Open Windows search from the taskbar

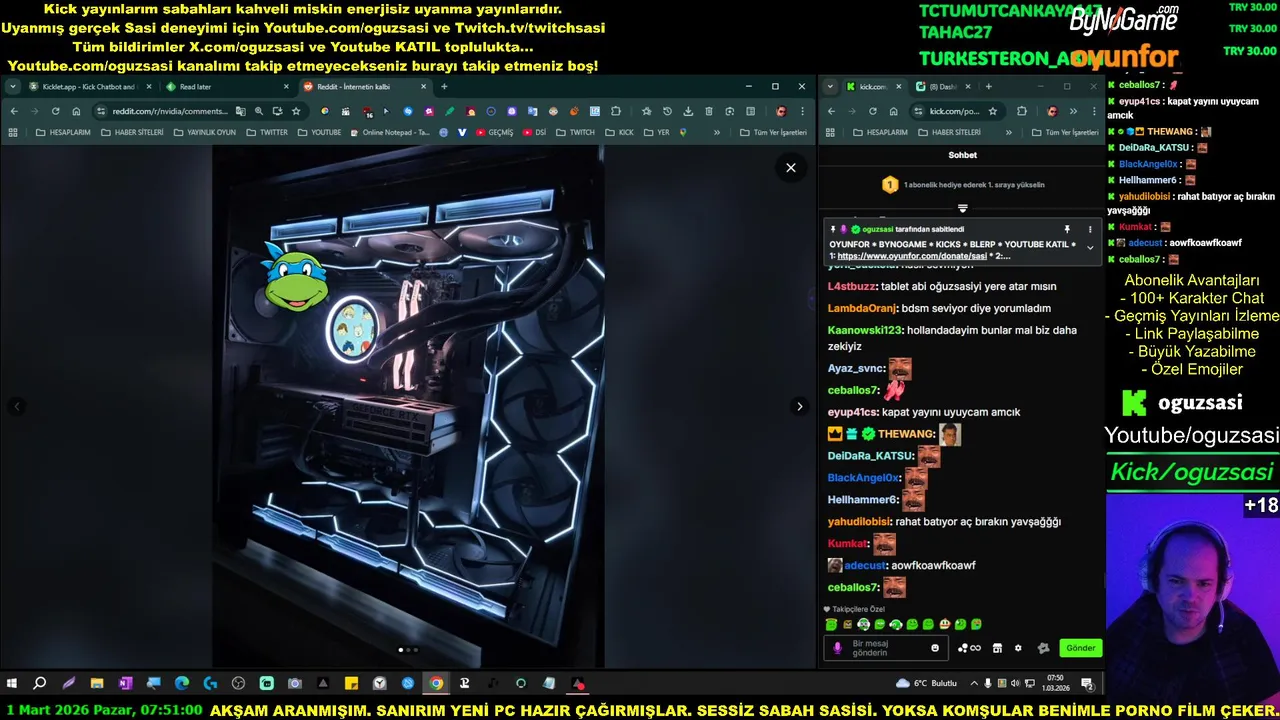tap(39, 684)
